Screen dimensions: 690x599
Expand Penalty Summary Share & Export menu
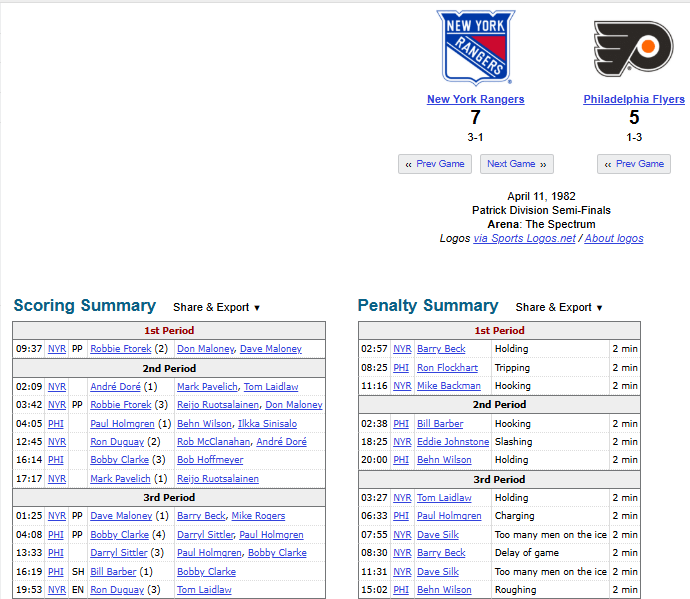[559, 307]
